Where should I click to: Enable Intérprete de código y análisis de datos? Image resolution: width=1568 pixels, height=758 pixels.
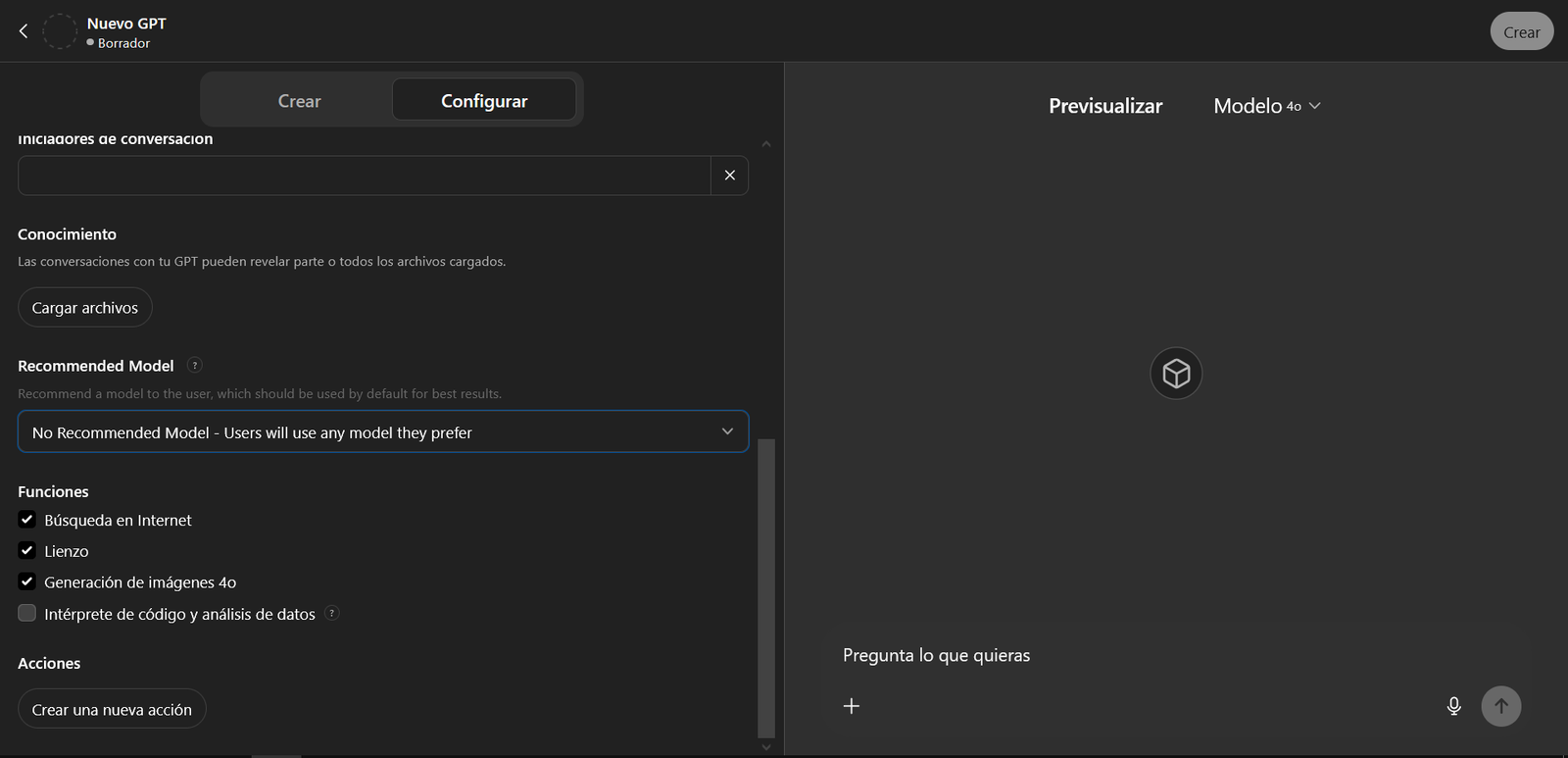[27, 613]
